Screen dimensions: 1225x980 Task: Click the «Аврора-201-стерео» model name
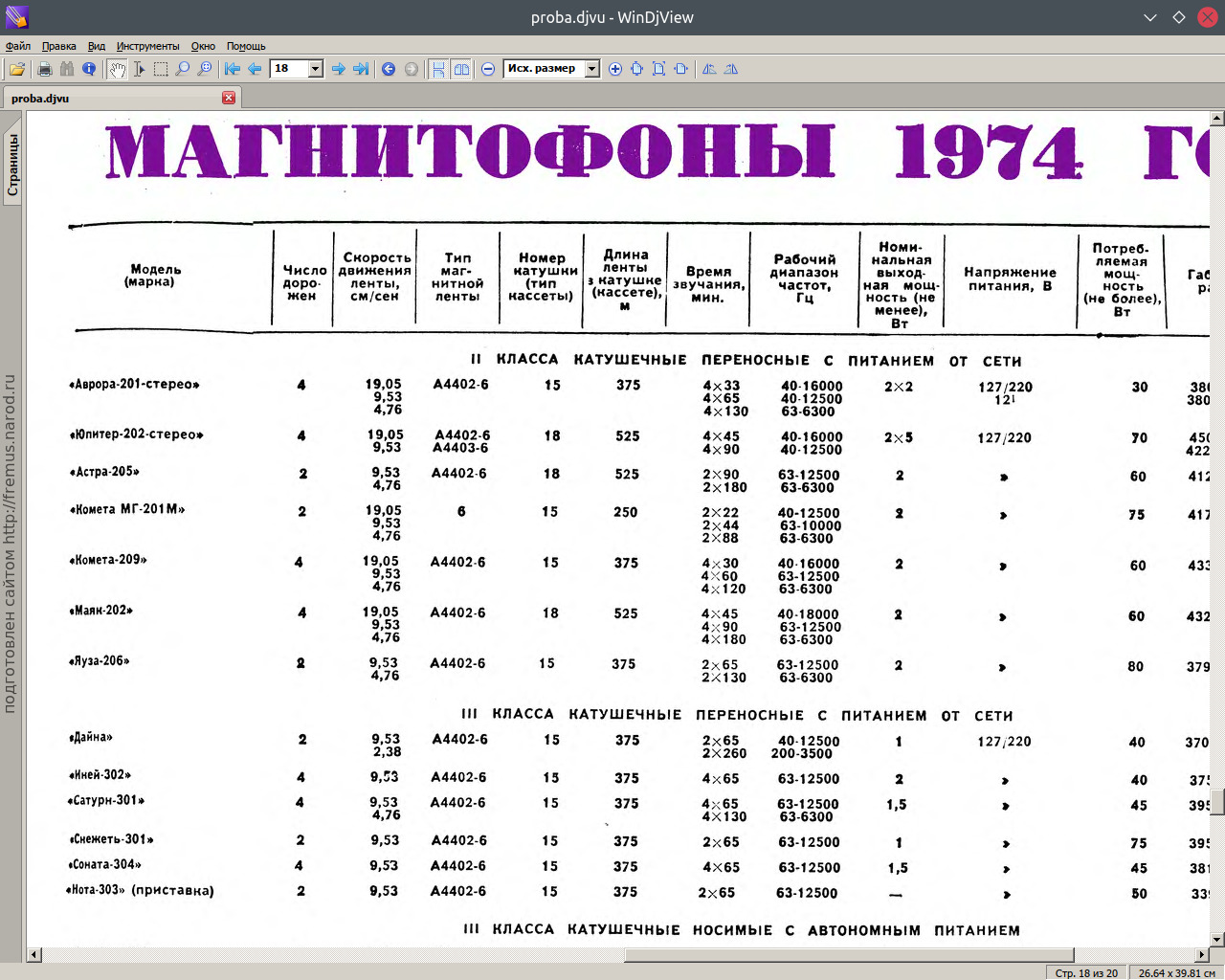point(134,385)
